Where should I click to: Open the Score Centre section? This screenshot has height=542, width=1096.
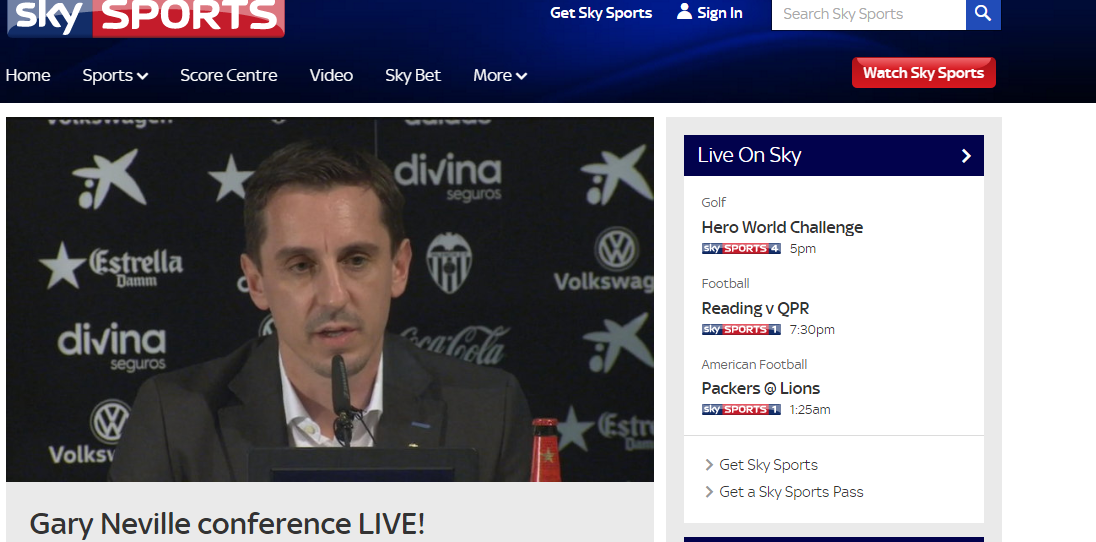click(229, 75)
